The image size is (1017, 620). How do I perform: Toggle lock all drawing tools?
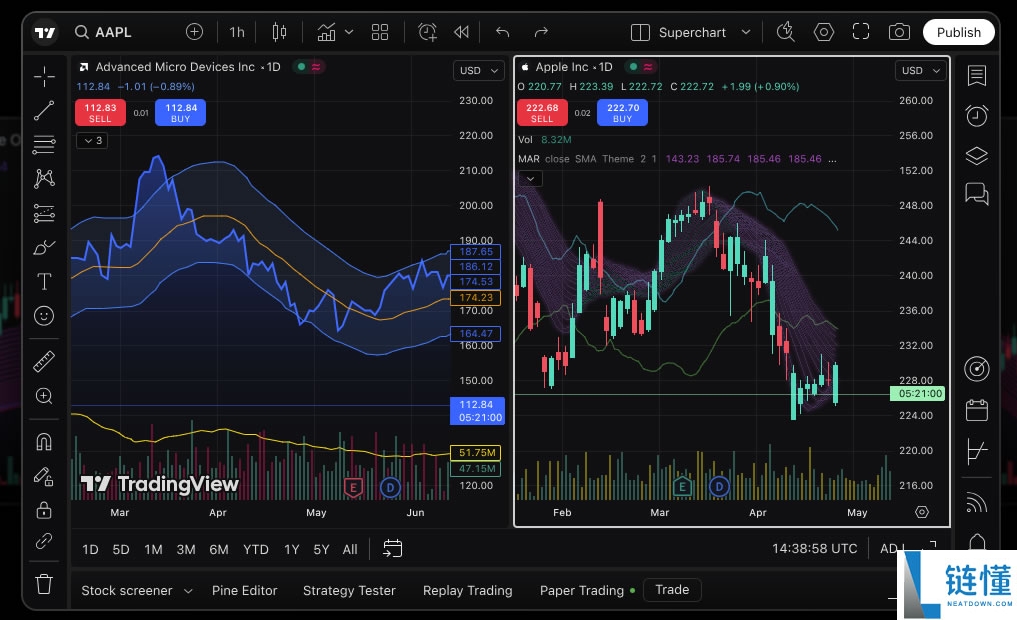point(44,510)
